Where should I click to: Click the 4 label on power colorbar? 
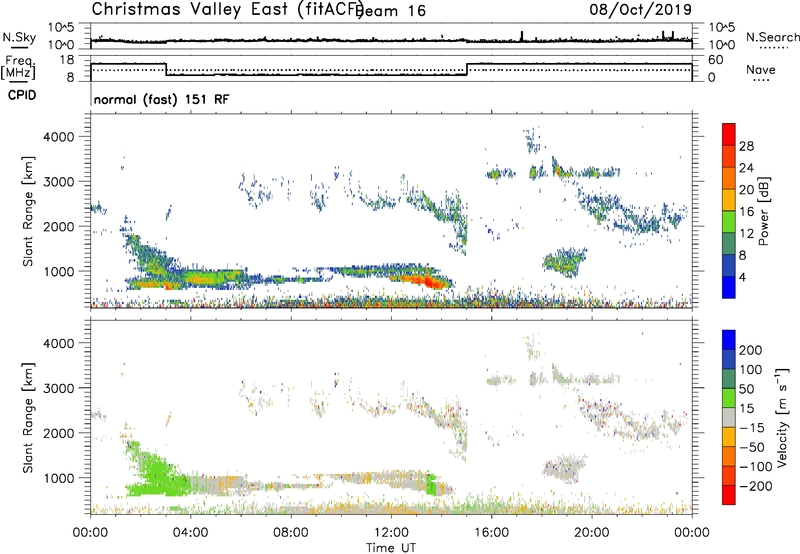coord(742,277)
